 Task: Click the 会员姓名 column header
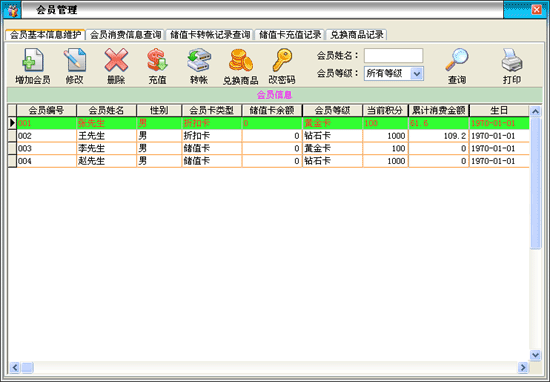pyautogui.click(x=106, y=110)
